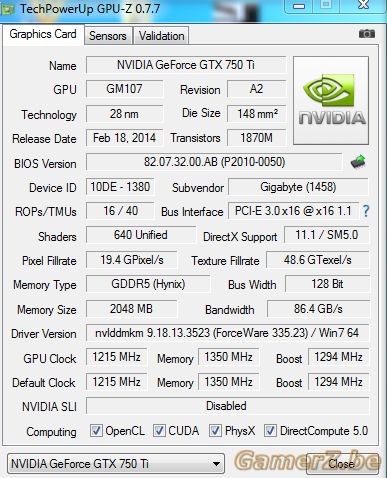
Task: Click the Close button at bottom
Action: point(342,464)
